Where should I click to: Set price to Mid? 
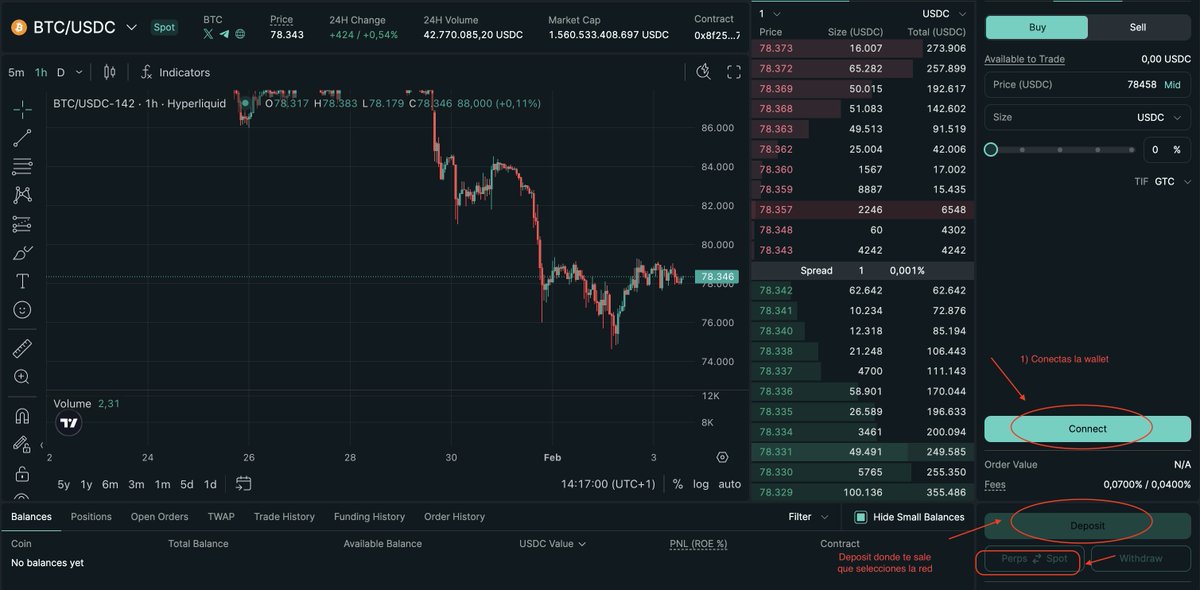[x=1172, y=85]
